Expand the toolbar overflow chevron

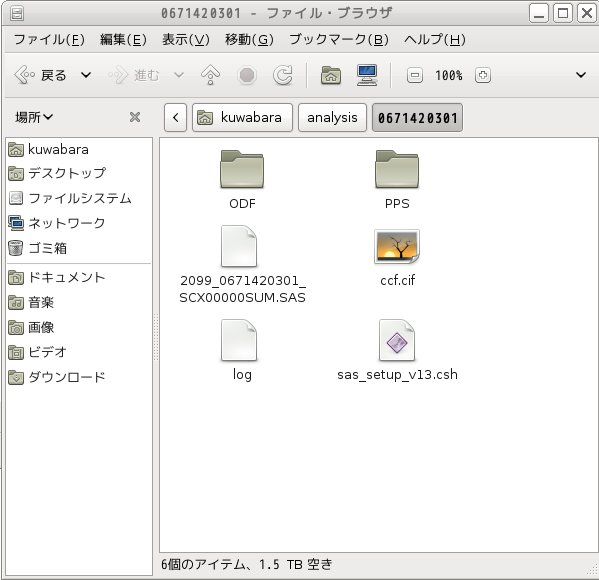point(581,75)
